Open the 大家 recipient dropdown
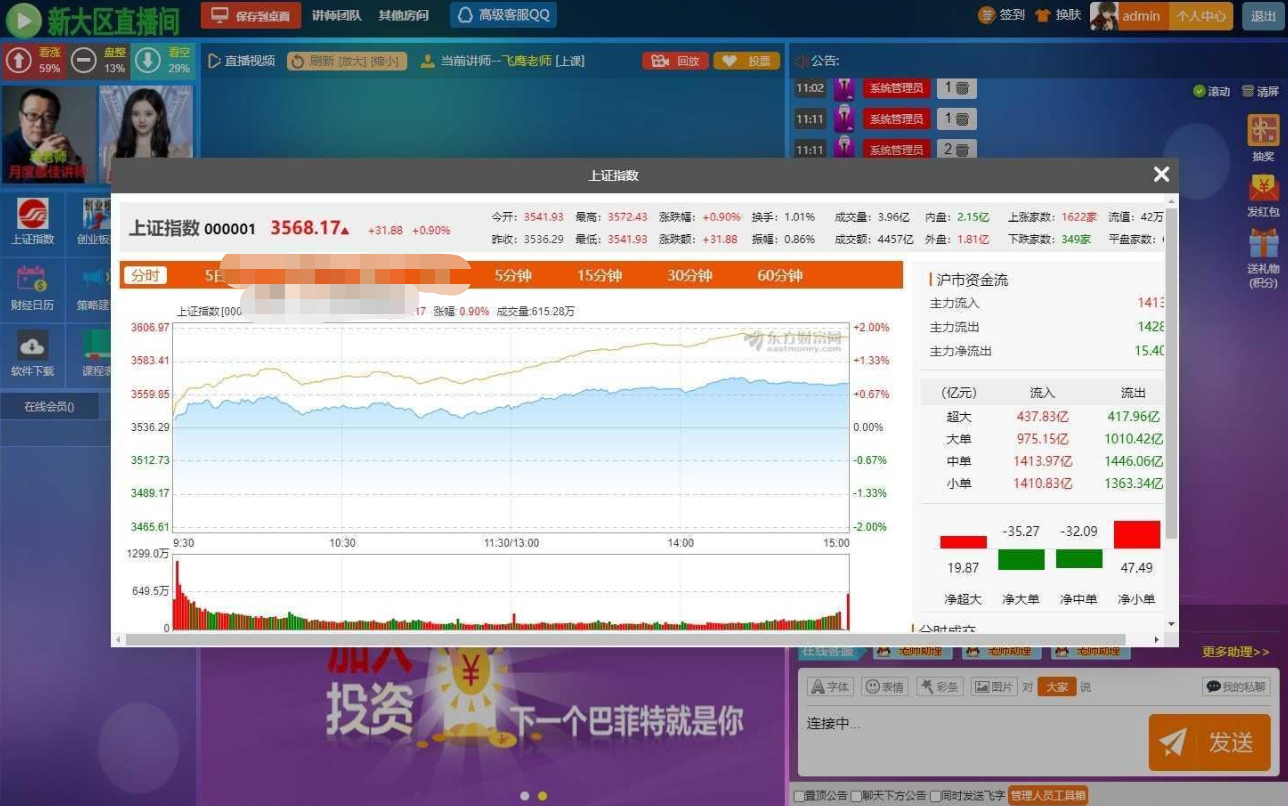The image size is (1288, 806). [1057, 687]
